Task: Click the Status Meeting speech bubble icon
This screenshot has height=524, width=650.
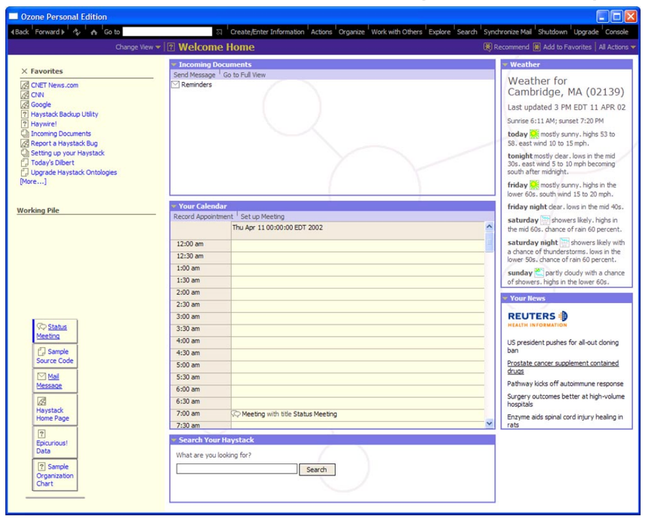Action: click(x=42, y=327)
